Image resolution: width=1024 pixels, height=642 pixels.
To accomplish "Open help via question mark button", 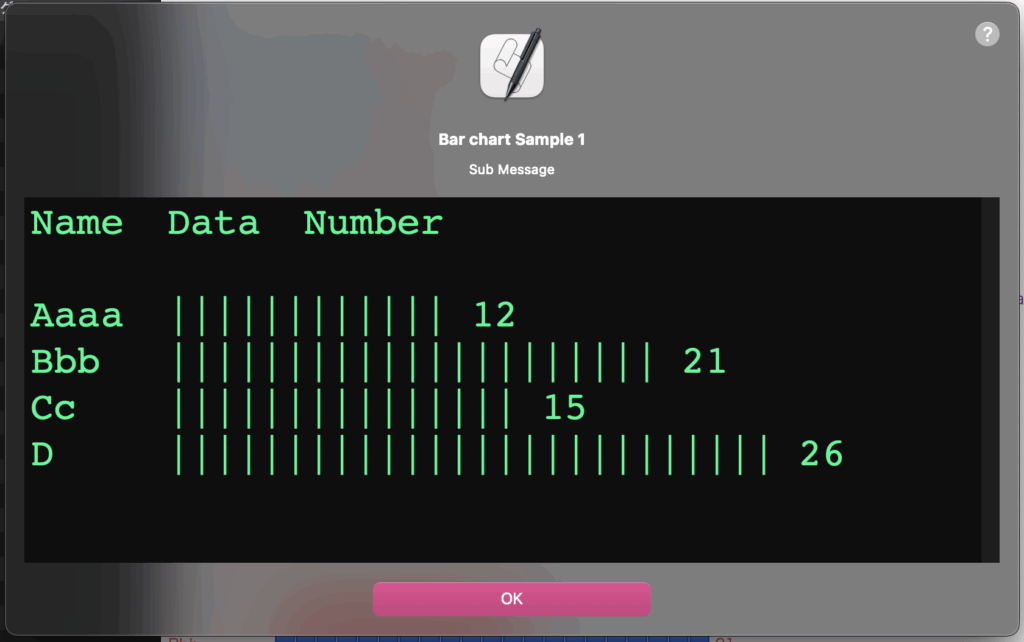I will pos(986,35).
